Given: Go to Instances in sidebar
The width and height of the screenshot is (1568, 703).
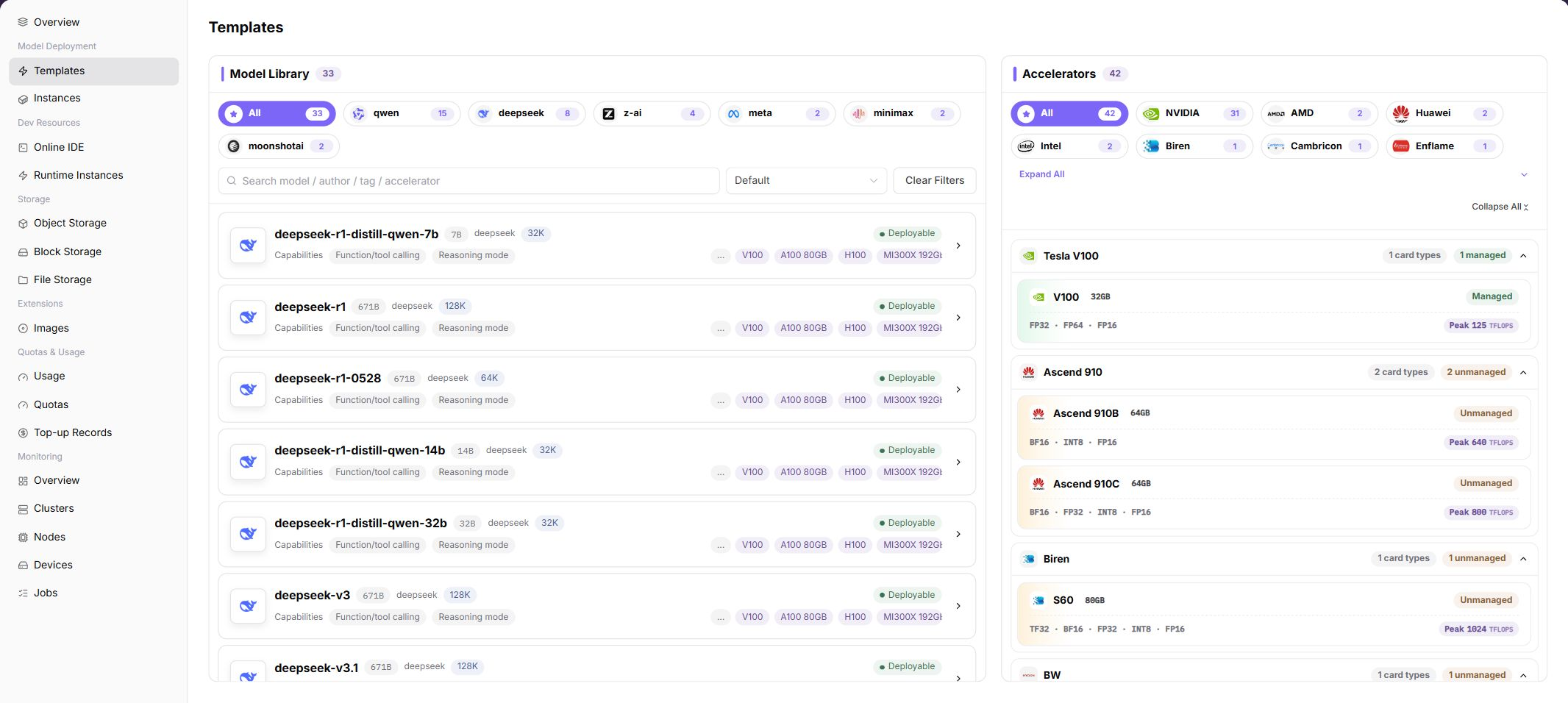Looking at the screenshot, I should (94, 99).
